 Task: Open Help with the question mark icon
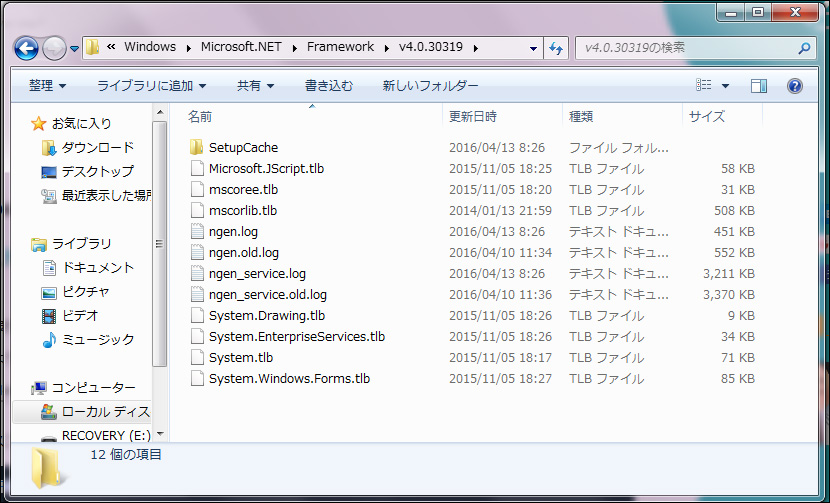[795, 86]
